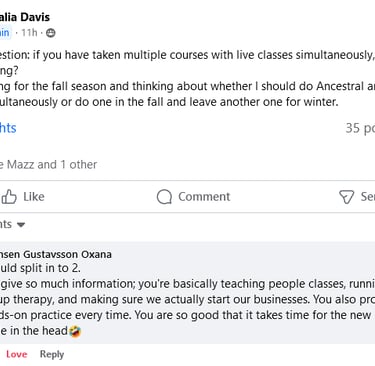Expand the comments sort dropdown arrow
The width and height of the screenshot is (375, 366).
click(21, 225)
